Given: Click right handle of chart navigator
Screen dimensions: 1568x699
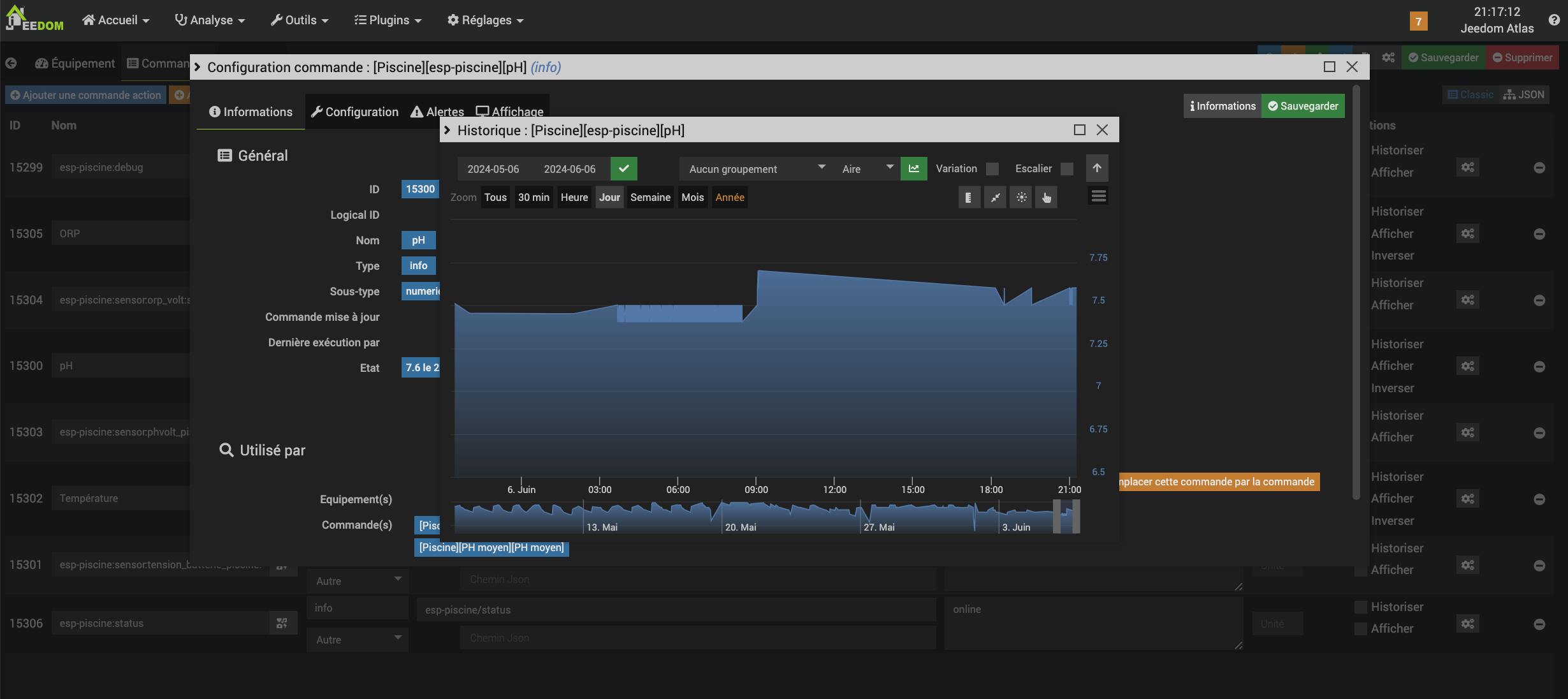Looking at the screenshot, I should point(1076,517).
